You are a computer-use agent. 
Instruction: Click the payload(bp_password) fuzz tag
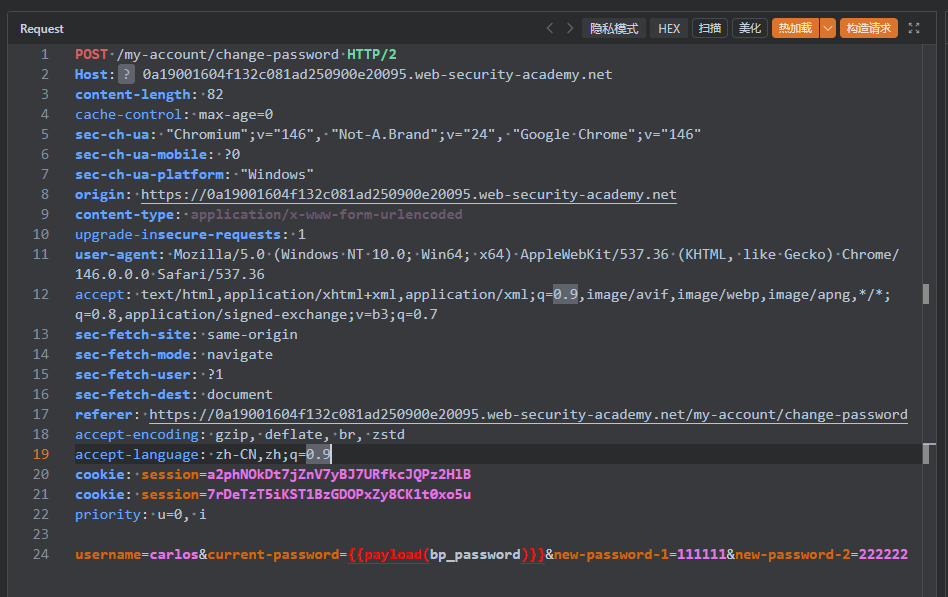(447, 554)
